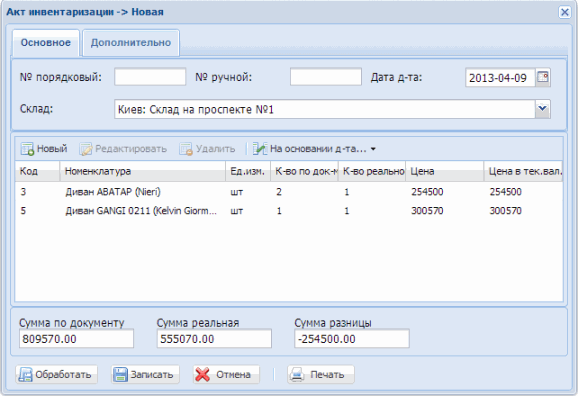Click the Дата д-та field 2013-04-09
This screenshot has height=396, width=578.
coord(500,78)
